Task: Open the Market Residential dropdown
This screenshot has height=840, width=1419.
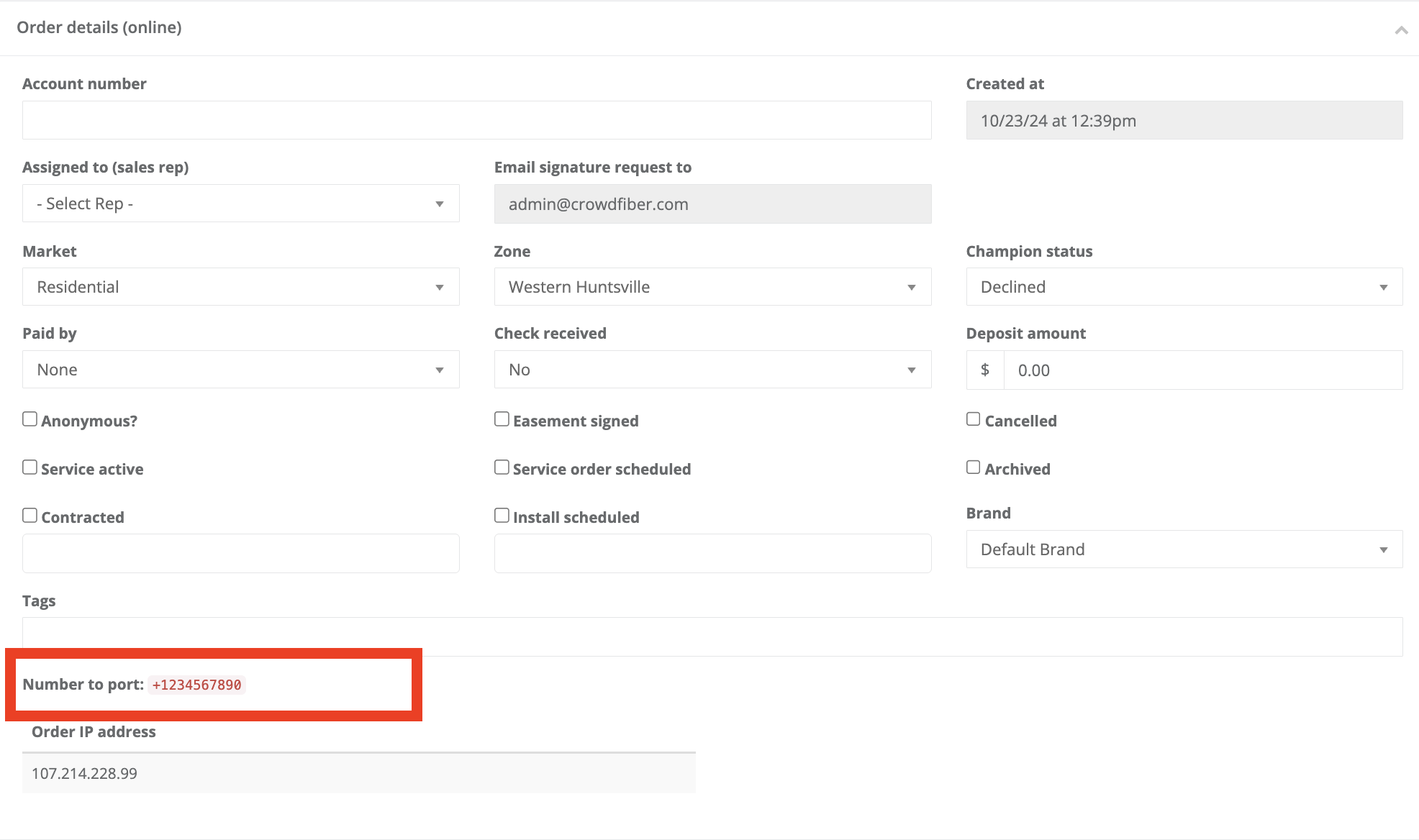Action: coord(240,287)
